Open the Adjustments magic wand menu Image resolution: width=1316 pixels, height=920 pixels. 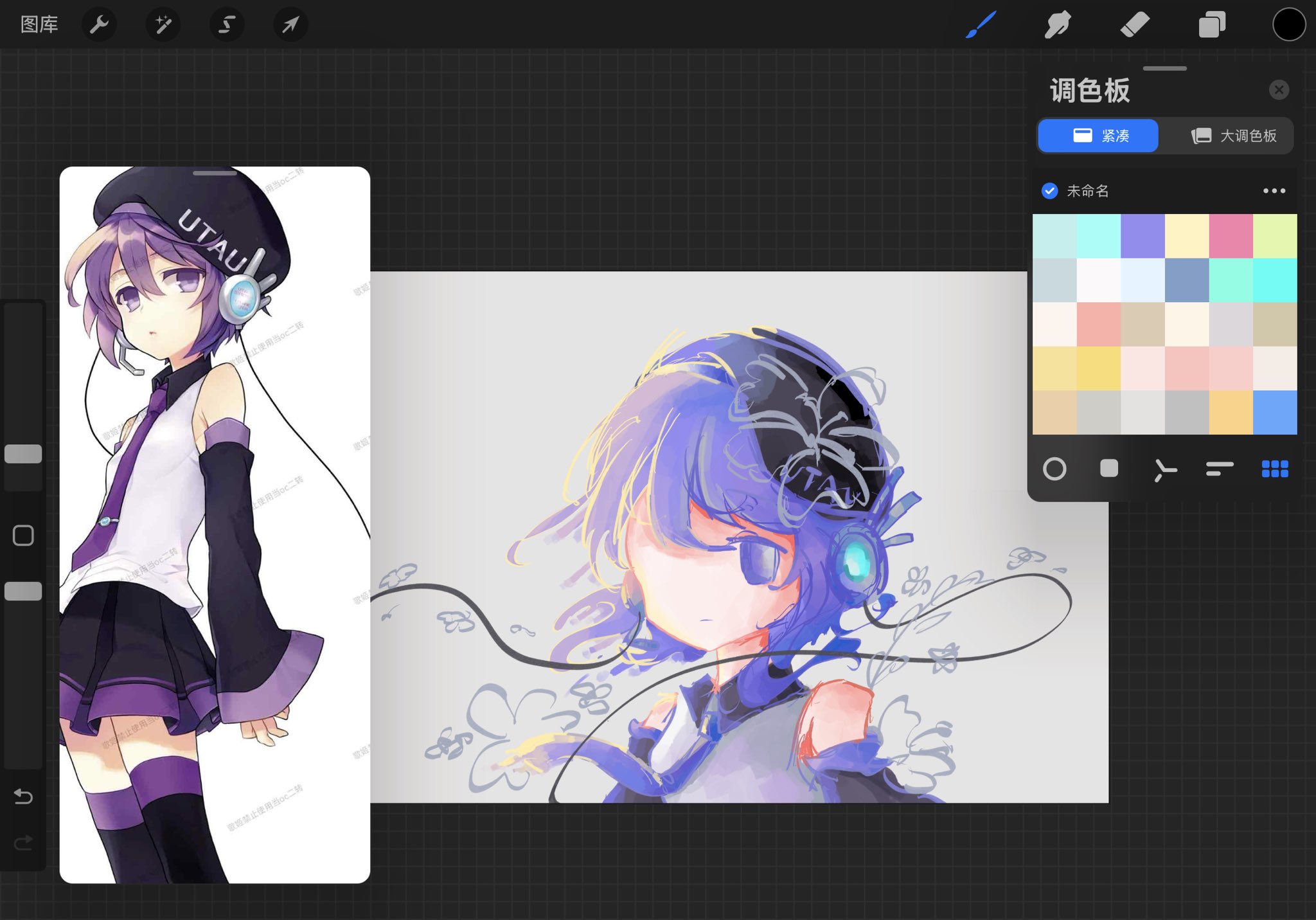[163, 25]
